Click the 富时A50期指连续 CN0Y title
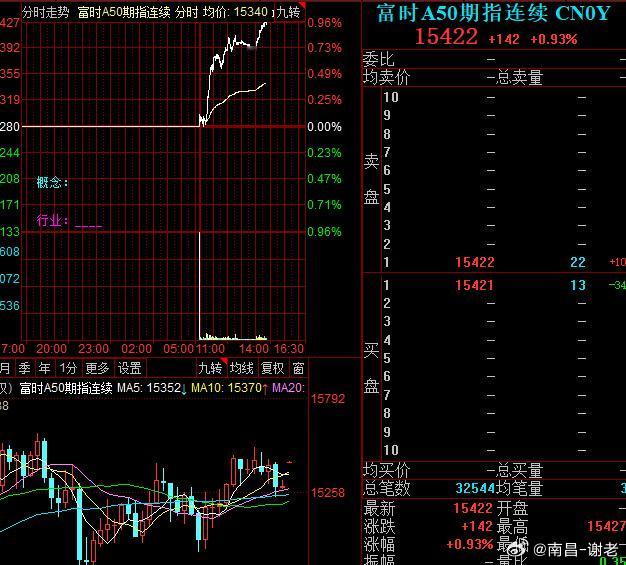The height and width of the screenshot is (565, 626). (x=493, y=13)
